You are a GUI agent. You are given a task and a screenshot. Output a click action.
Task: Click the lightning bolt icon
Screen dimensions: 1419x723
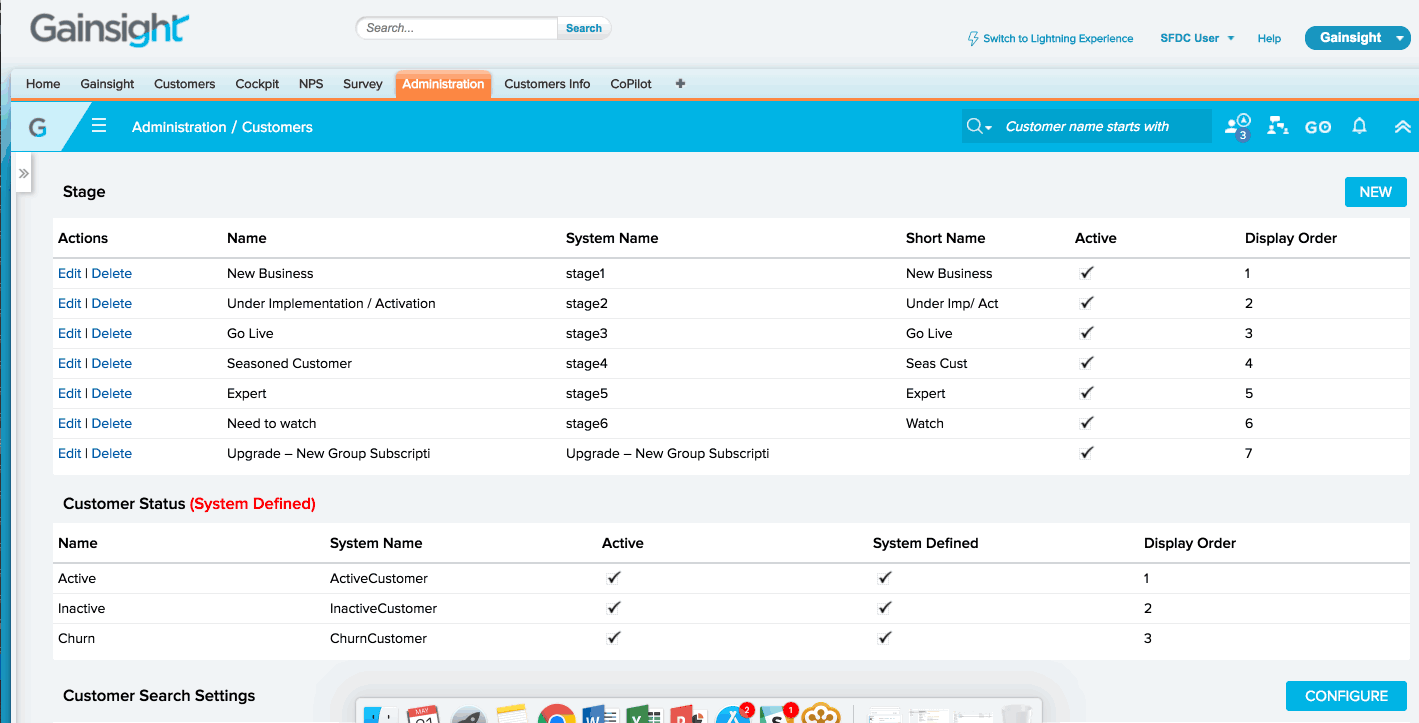pos(973,38)
